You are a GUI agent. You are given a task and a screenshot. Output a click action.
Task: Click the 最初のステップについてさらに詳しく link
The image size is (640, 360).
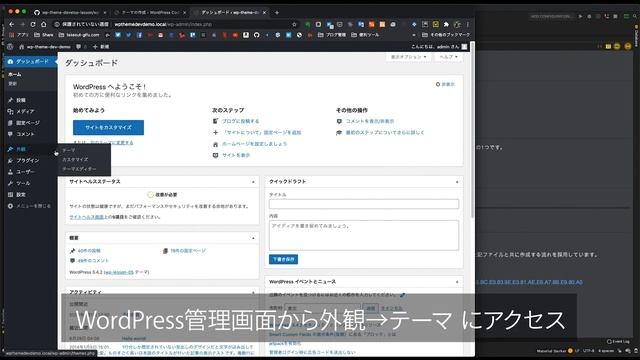[x=385, y=133]
